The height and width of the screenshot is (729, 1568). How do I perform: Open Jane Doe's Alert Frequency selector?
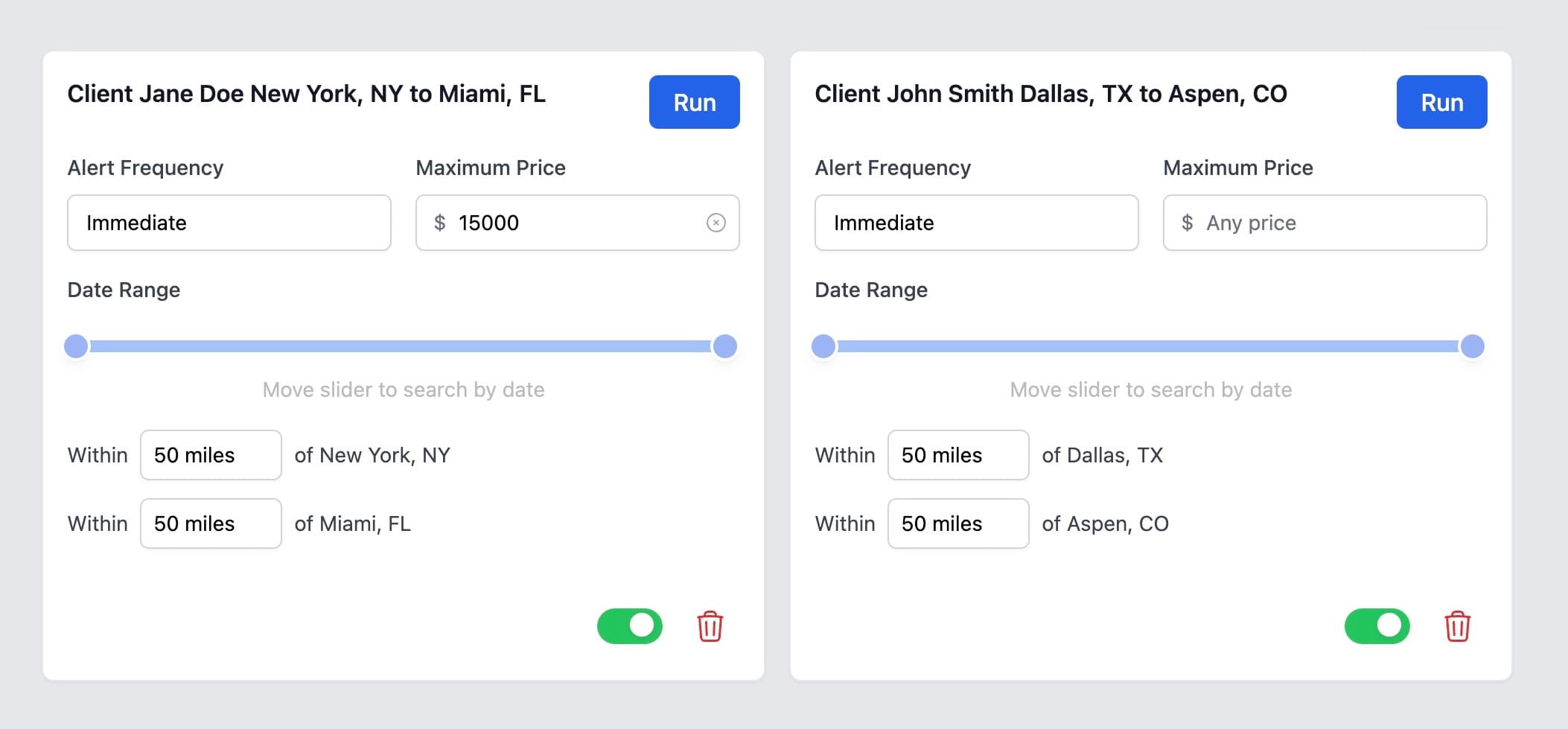pyautogui.click(x=229, y=222)
